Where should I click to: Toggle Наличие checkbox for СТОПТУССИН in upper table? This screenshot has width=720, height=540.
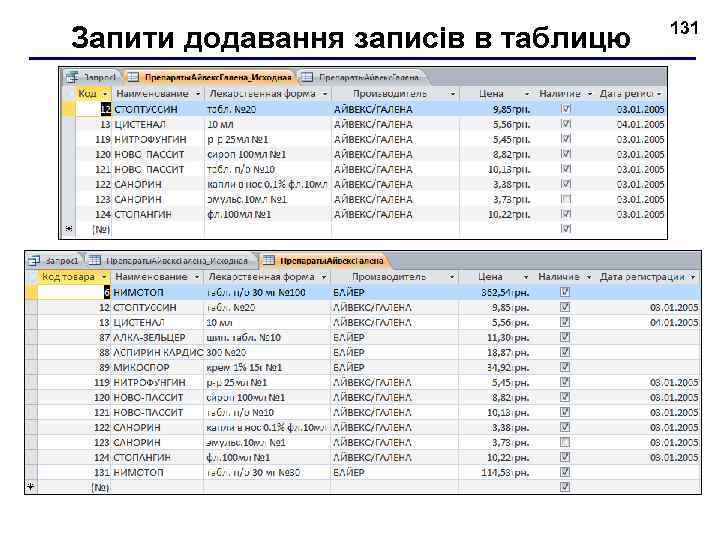tap(566, 109)
